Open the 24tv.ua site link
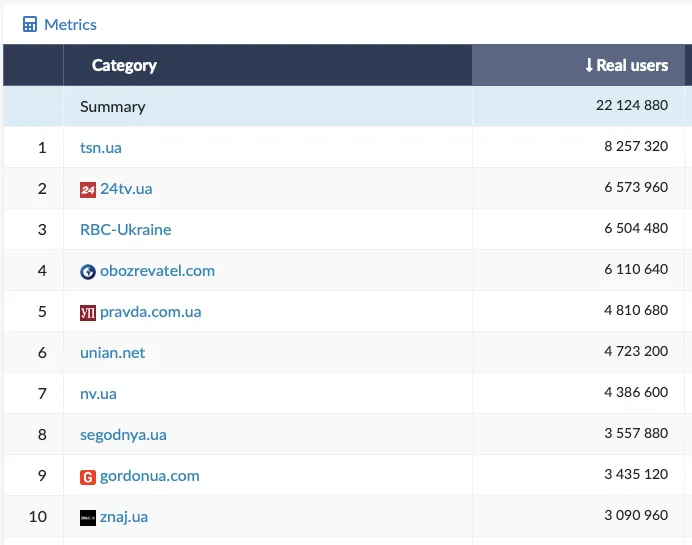This screenshot has height=545, width=692. point(126,189)
